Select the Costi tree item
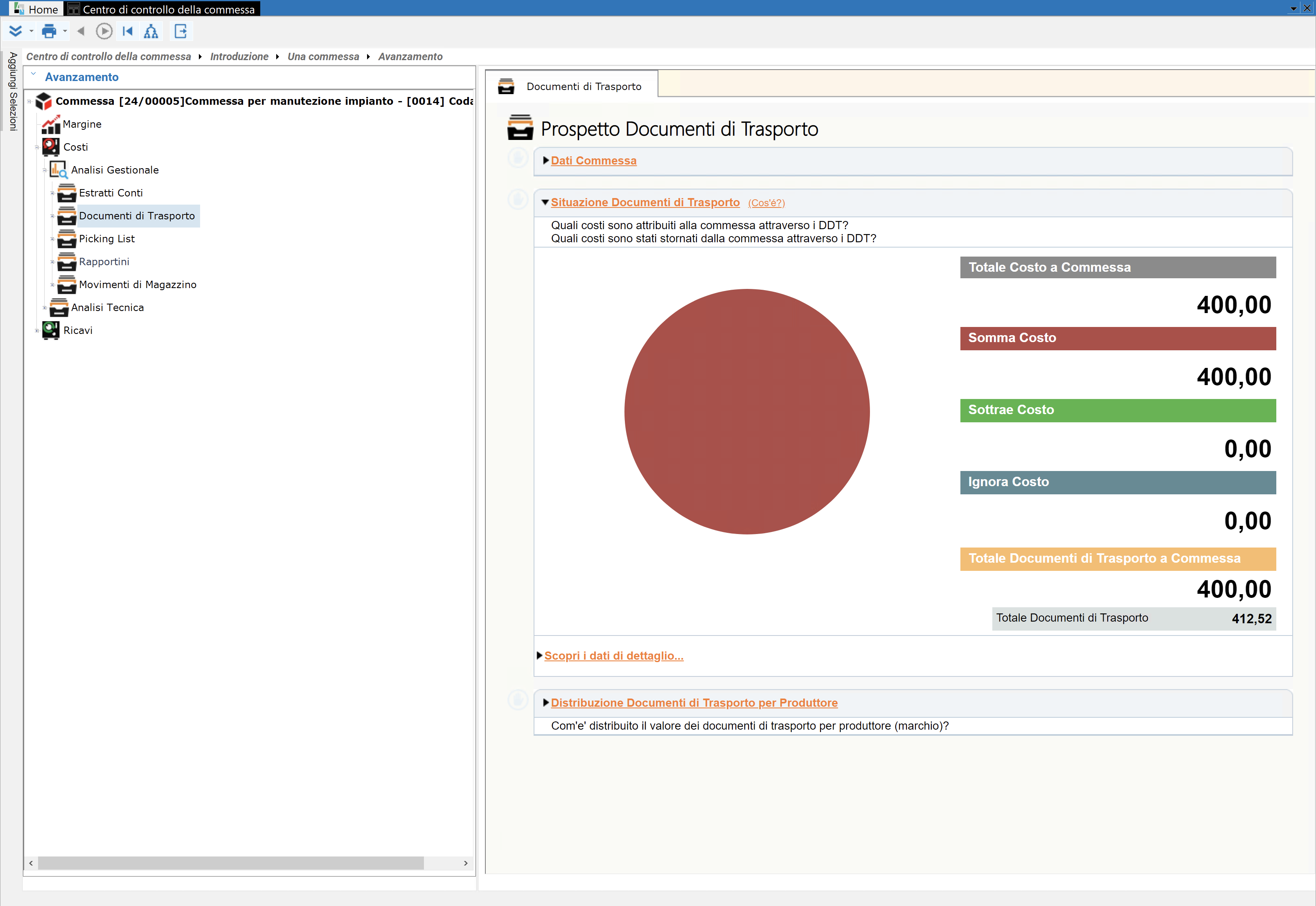Viewport: 1316px width, 906px height. coord(75,148)
